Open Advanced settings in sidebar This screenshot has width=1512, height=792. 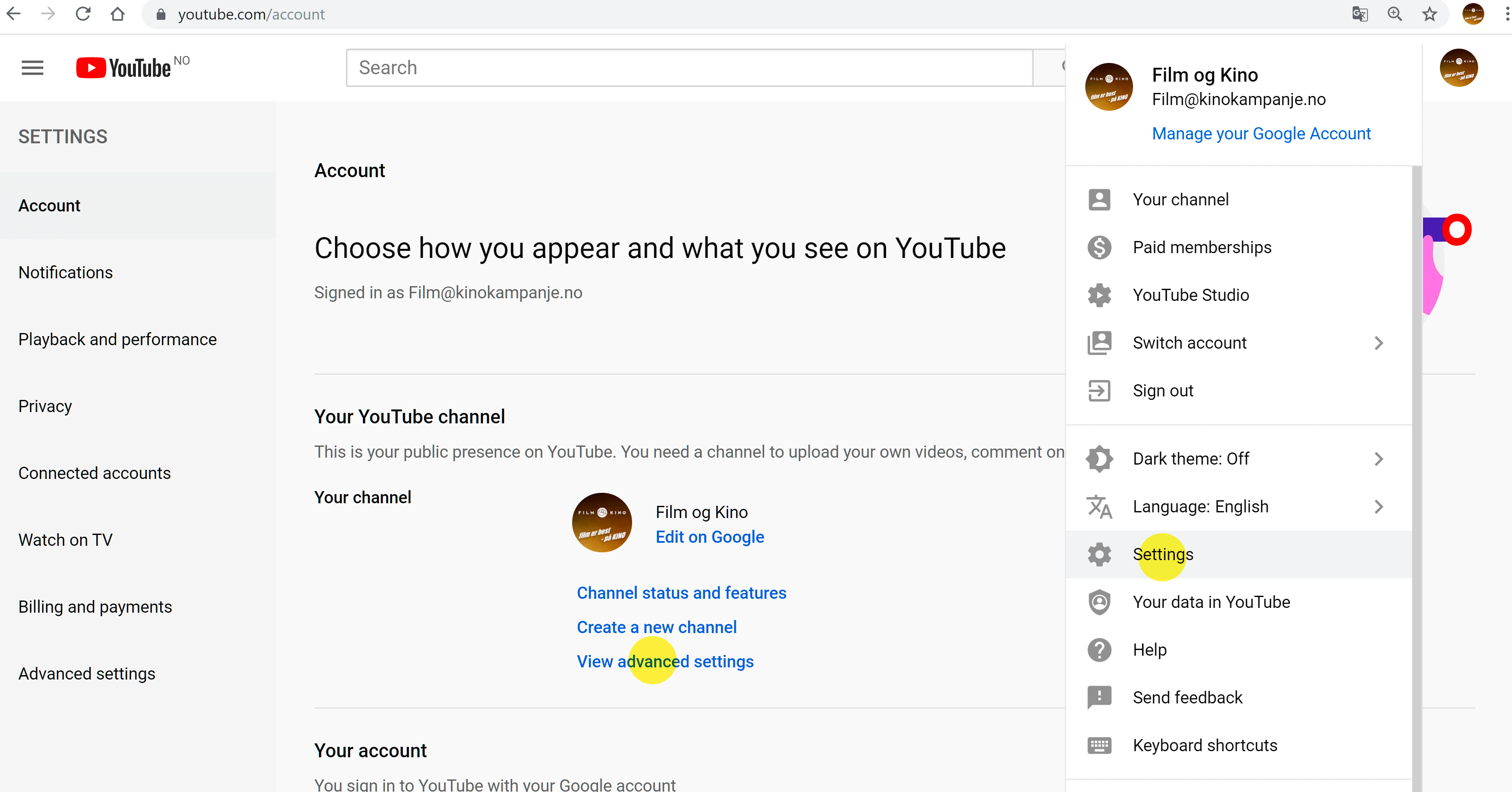click(x=138, y=674)
